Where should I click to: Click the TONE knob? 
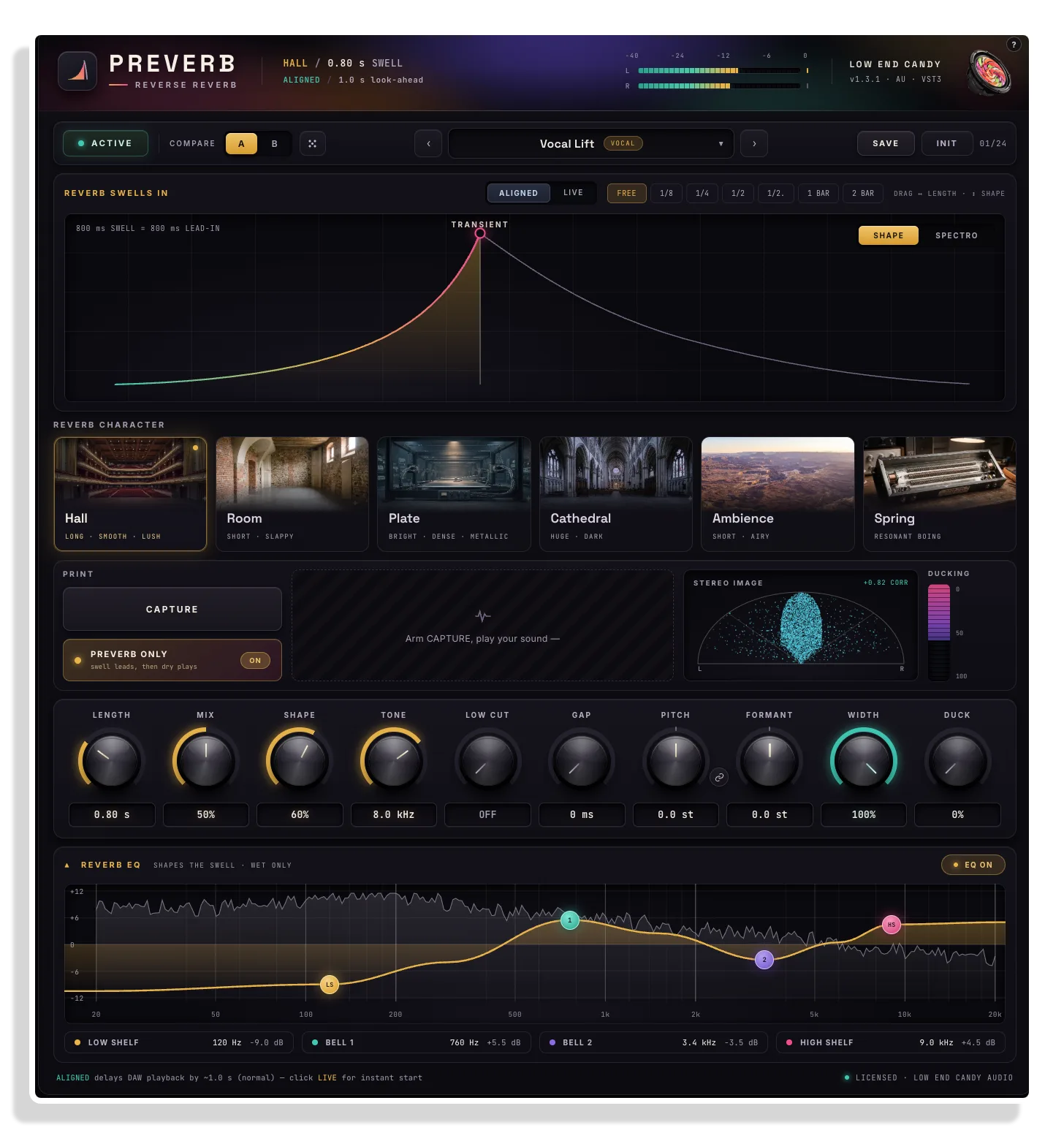(393, 761)
